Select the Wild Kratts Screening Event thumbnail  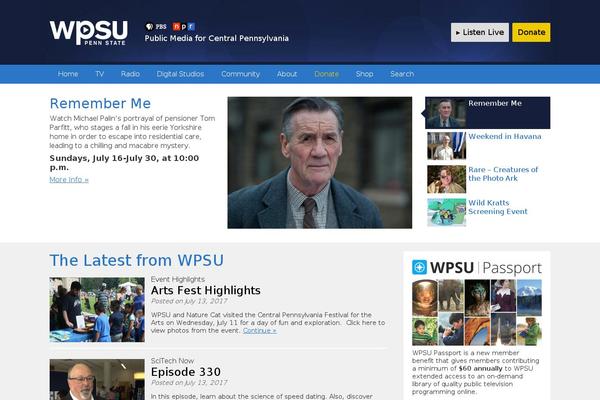pos(446,212)
